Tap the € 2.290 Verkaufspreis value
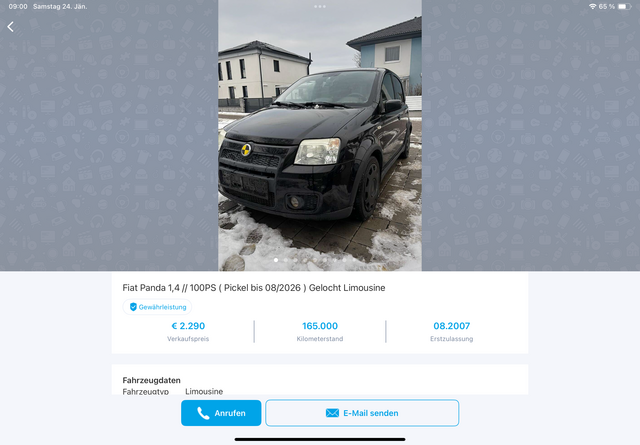This screenshot has width=640, height=445. pyautogui.click(x=188, y=326)
